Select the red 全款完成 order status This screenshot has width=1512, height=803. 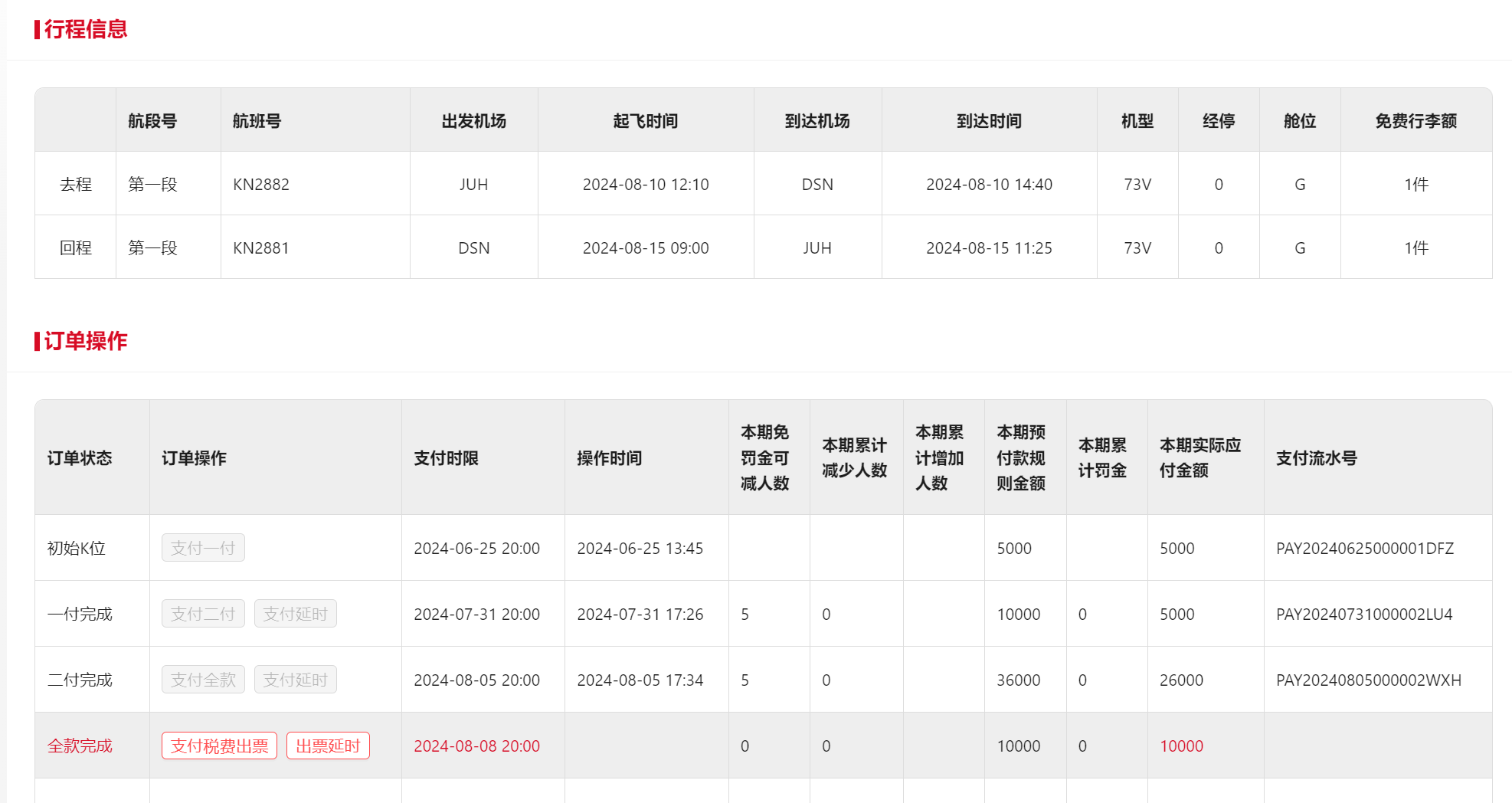(x=80, y=746)
